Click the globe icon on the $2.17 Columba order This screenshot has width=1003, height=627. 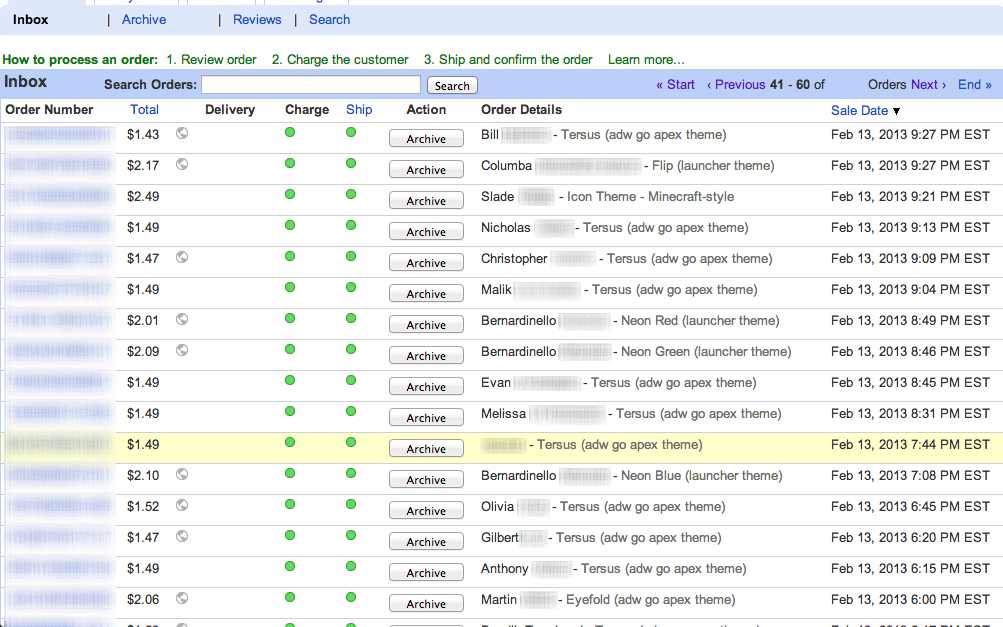pyautogui.click(x=182, y=164)
